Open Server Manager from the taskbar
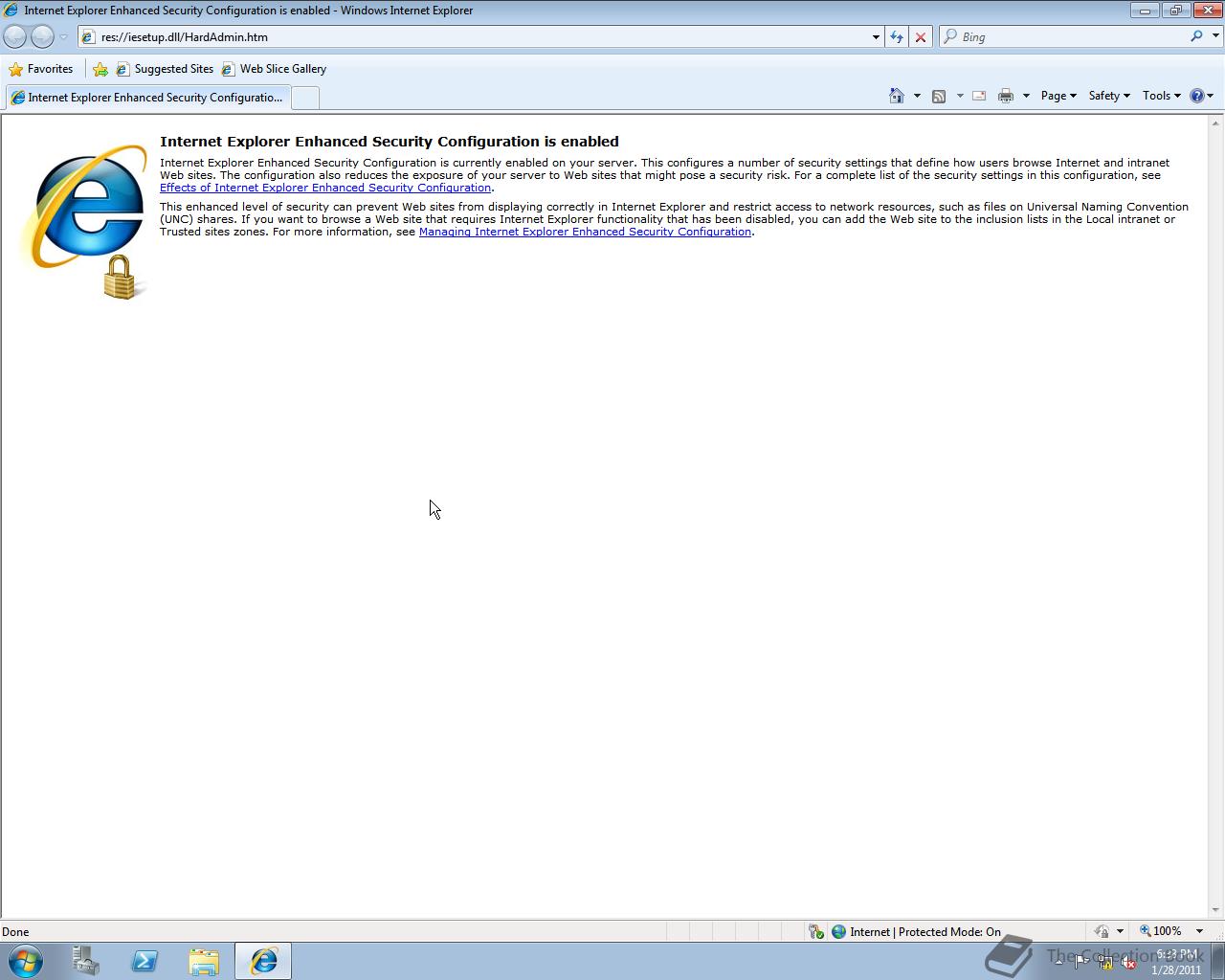Viewport: 1225px width, 980px height. pos(86,961)
